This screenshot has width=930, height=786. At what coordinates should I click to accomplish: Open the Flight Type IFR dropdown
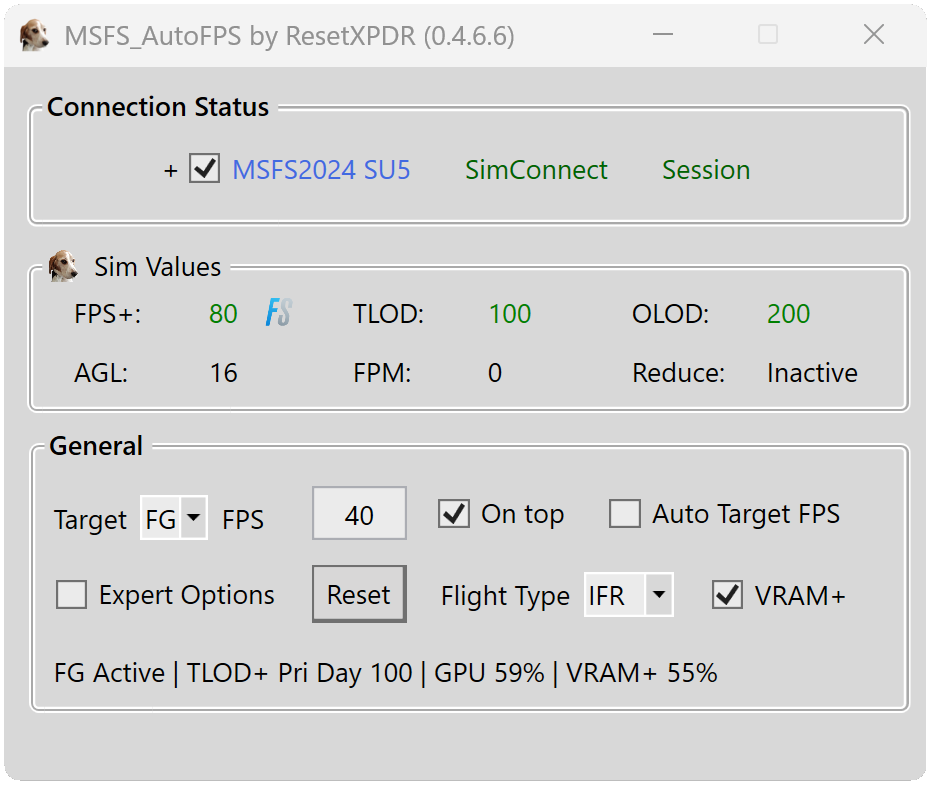click(629, 594)
